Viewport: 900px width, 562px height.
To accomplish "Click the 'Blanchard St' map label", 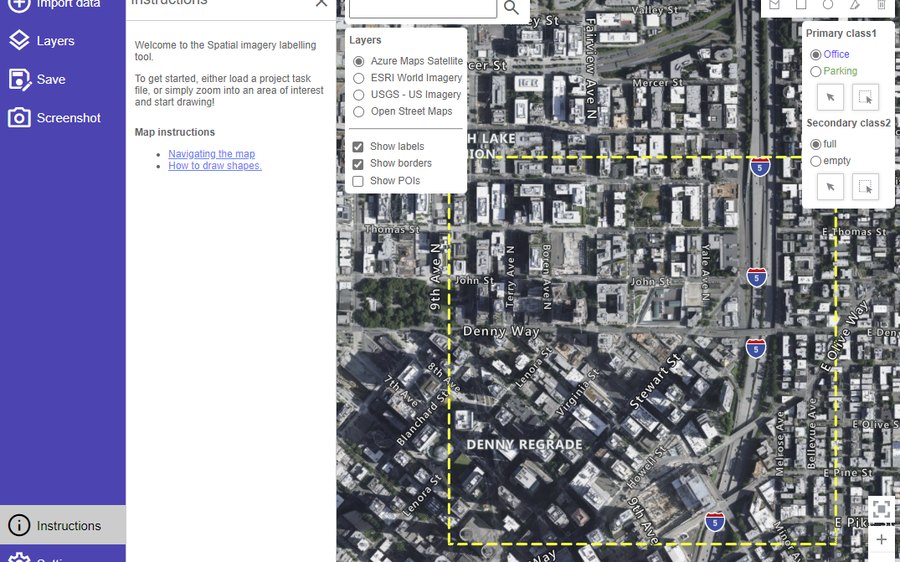I will 422,418.
